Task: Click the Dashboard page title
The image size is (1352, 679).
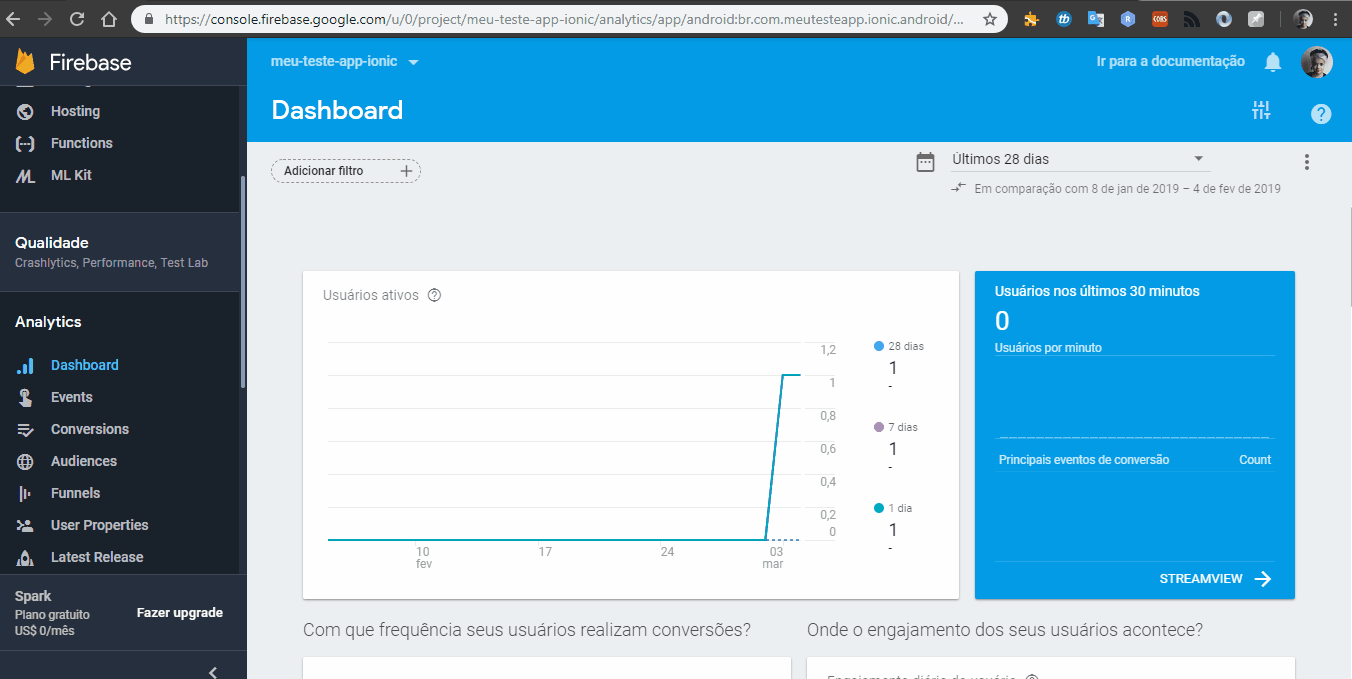Action: click(337, 110)
